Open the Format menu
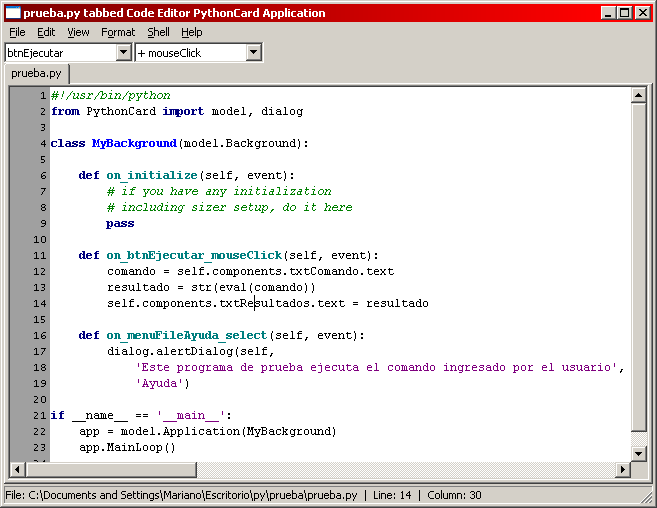This screenshot has height=508, width=657. pyautogui.click(x=118, y=32)
